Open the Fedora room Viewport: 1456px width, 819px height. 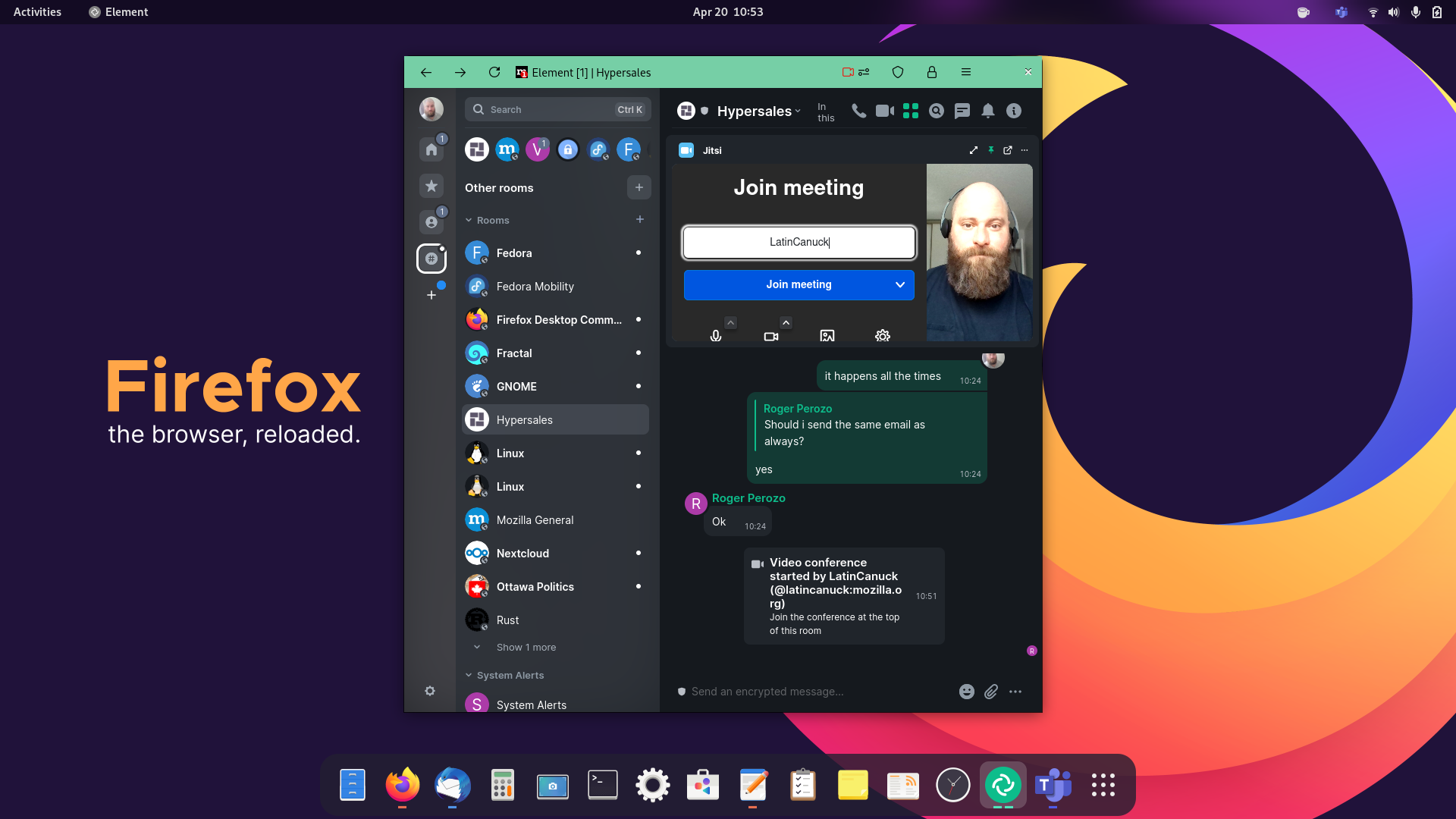555,253
